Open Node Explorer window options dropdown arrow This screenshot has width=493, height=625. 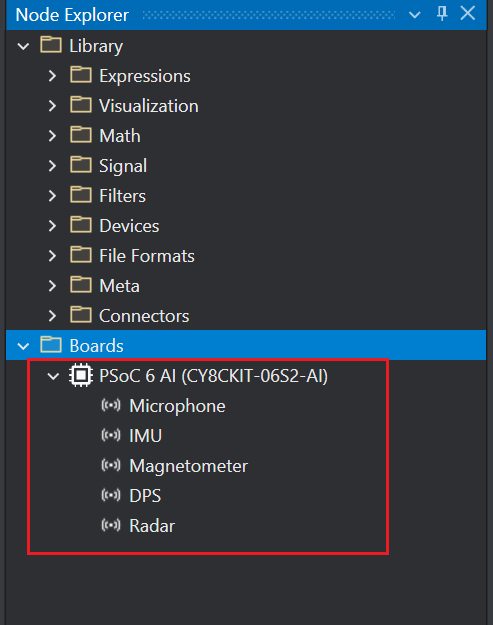[415, 15]
